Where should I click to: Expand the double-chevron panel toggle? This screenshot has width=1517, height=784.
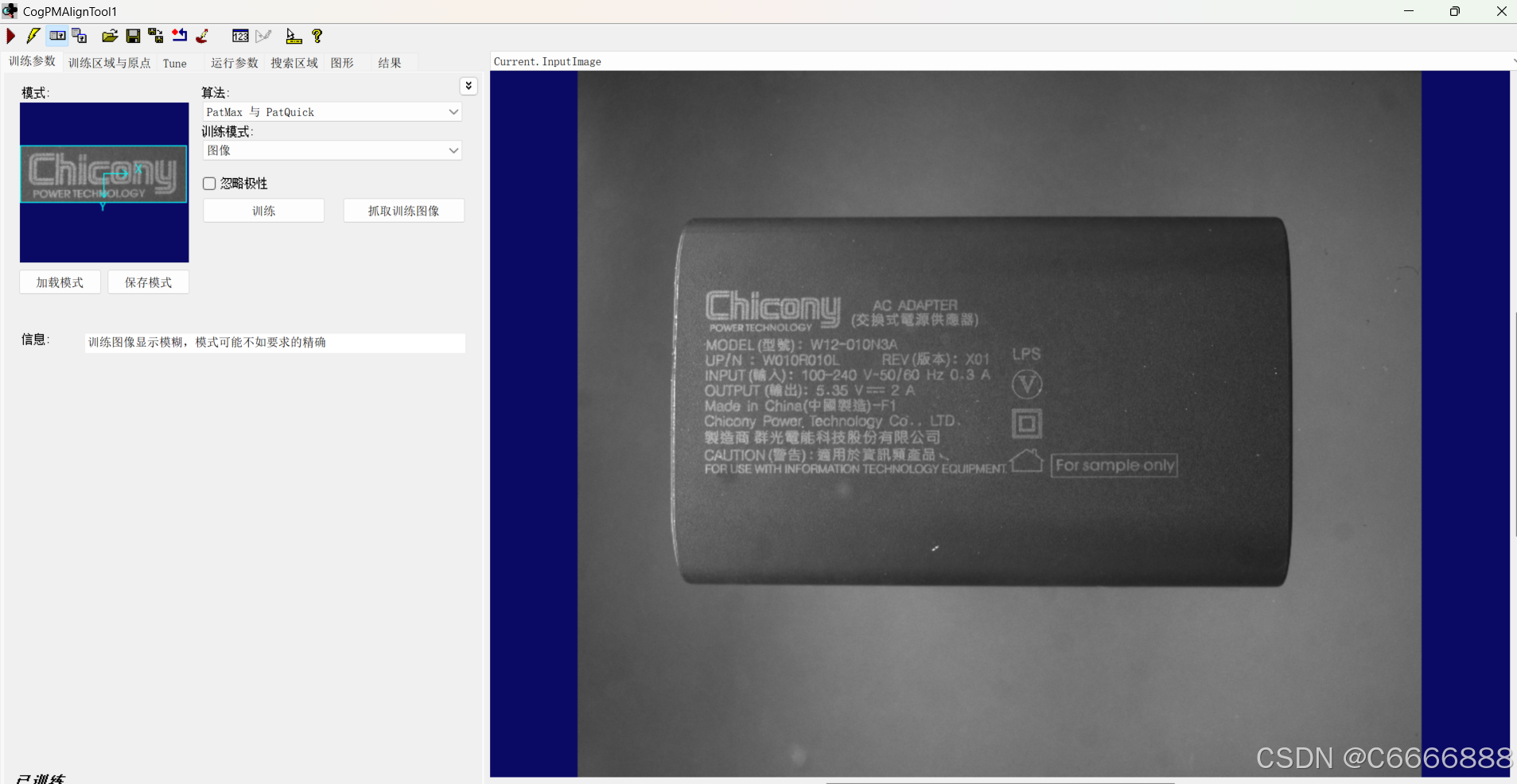point(469,86)
